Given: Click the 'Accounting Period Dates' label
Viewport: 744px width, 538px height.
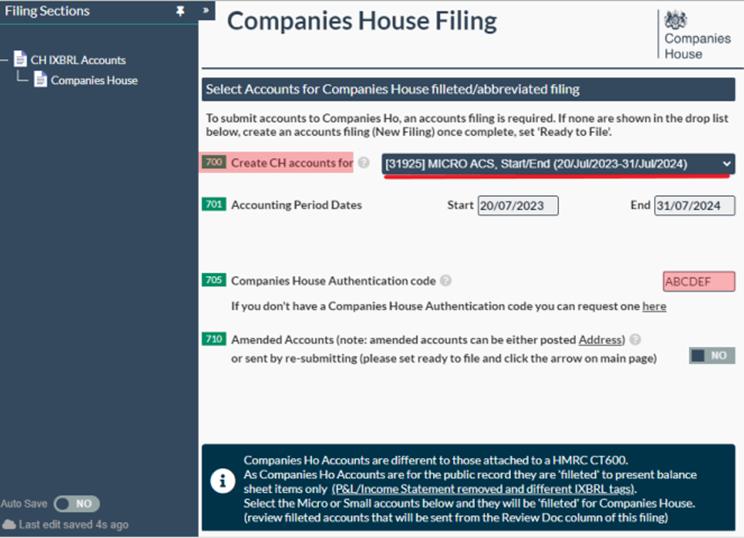Looking at the screenshot, I should click(296, 205).
